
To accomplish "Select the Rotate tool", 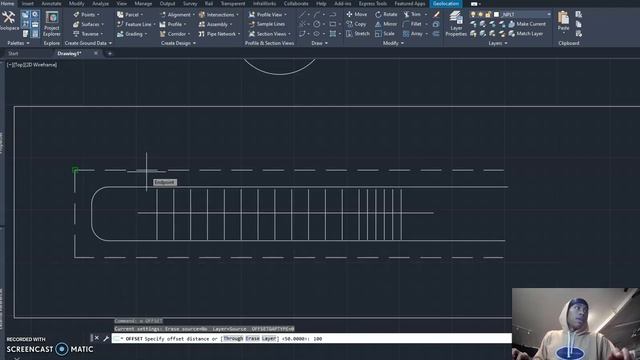I will [x=386, y=14].
